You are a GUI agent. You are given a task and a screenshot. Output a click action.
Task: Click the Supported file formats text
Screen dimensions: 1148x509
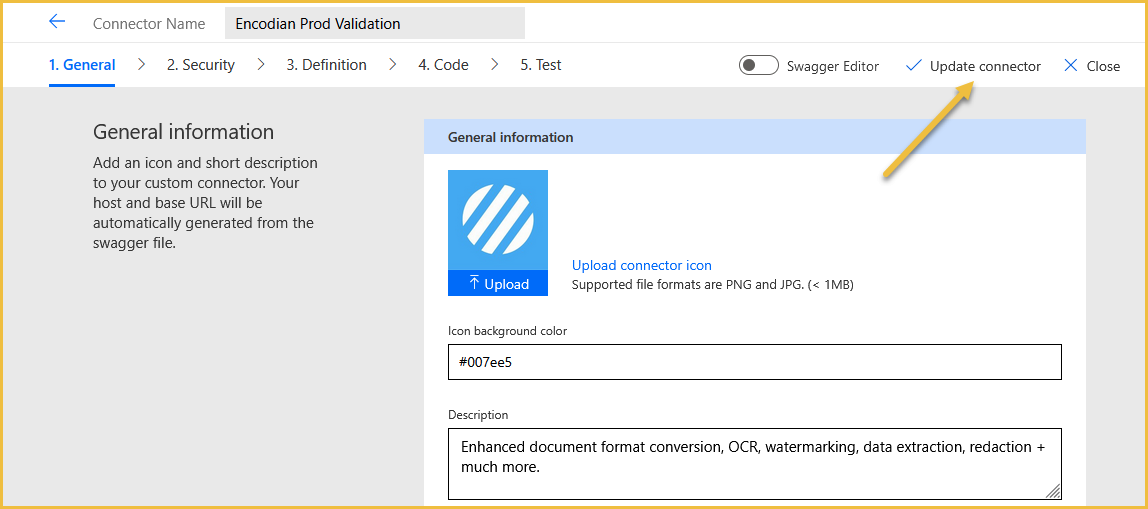(x=712, y=284)
